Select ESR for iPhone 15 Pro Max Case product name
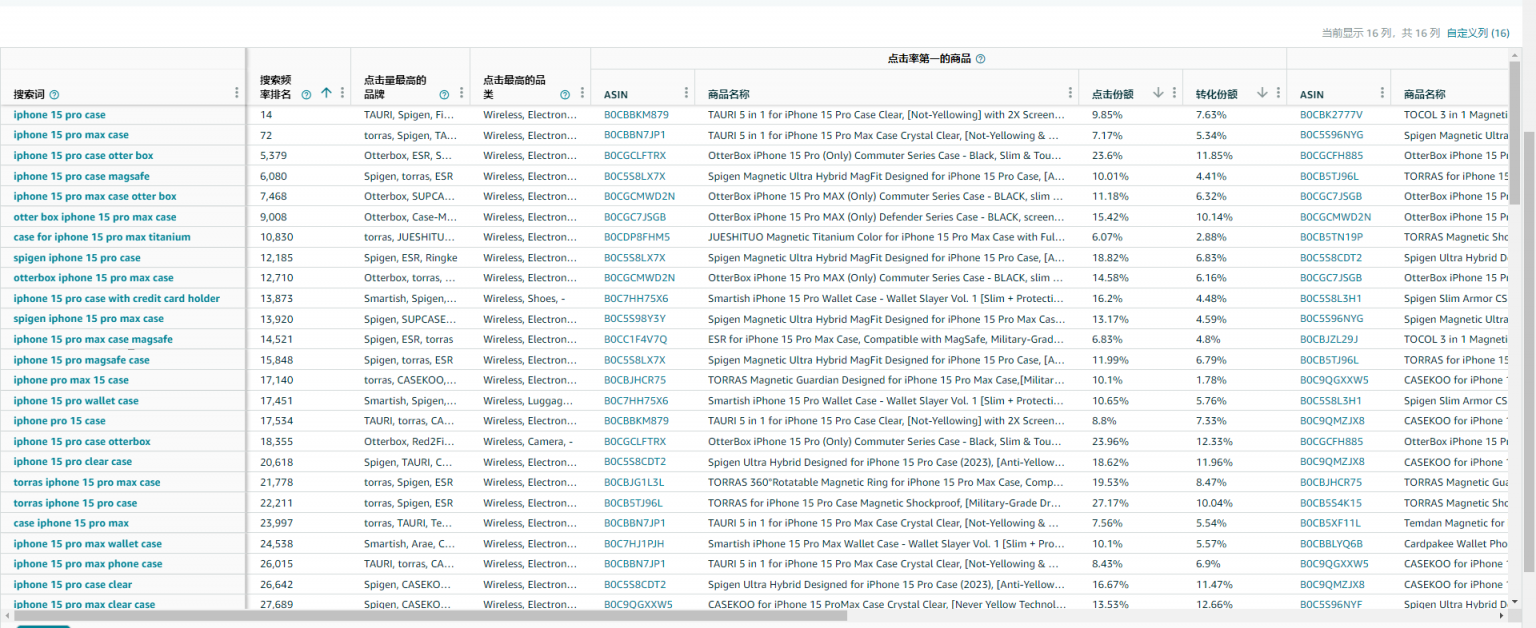Screen dimensions: 1536x628 click(x=886, y=339)
